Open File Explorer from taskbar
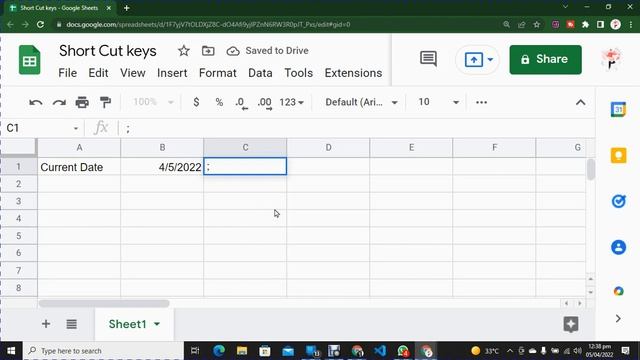This screenshot has height=360, width=640. [x=242, y=351]
